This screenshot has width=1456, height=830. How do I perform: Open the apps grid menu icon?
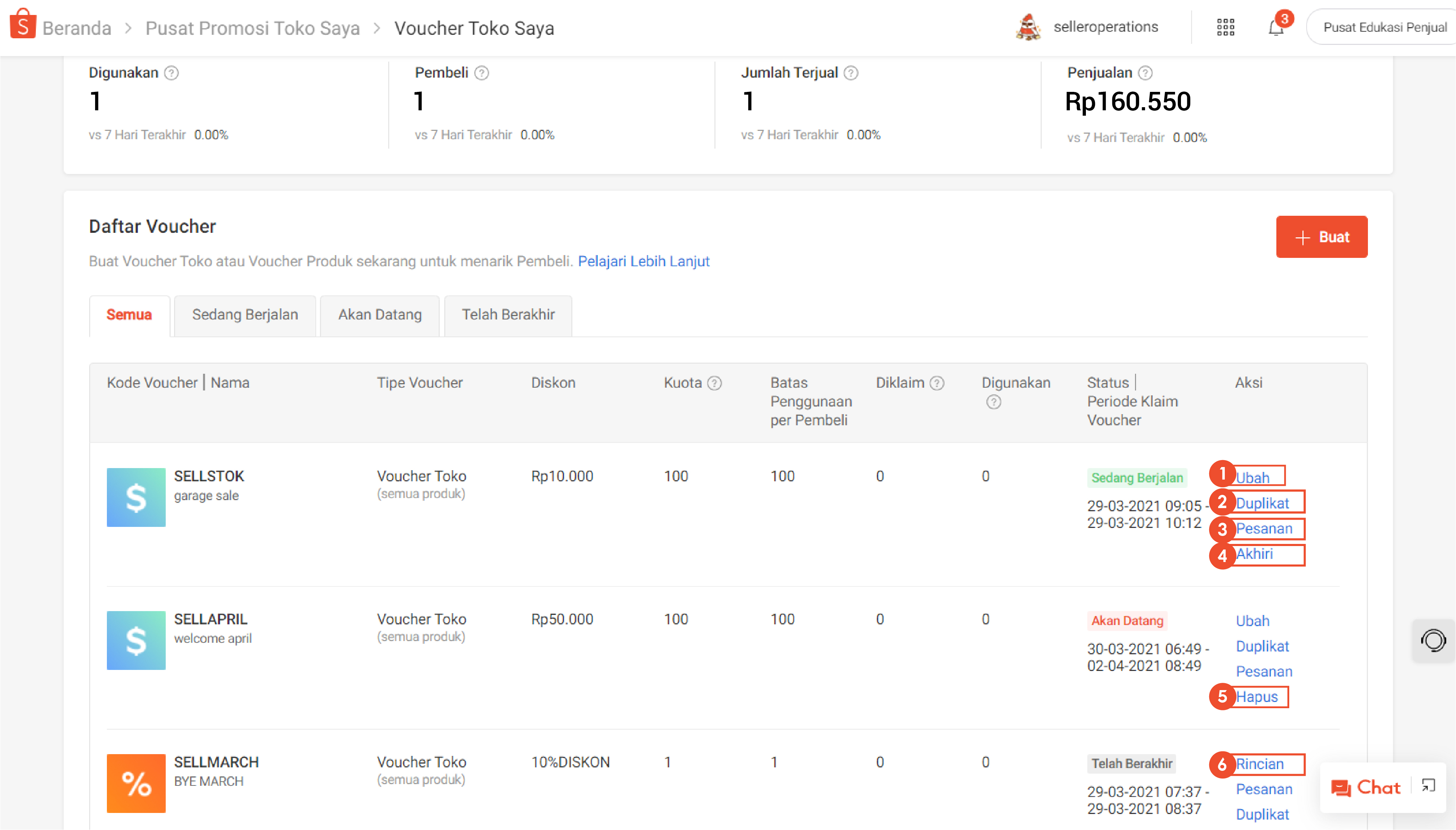click(1225, 27)
